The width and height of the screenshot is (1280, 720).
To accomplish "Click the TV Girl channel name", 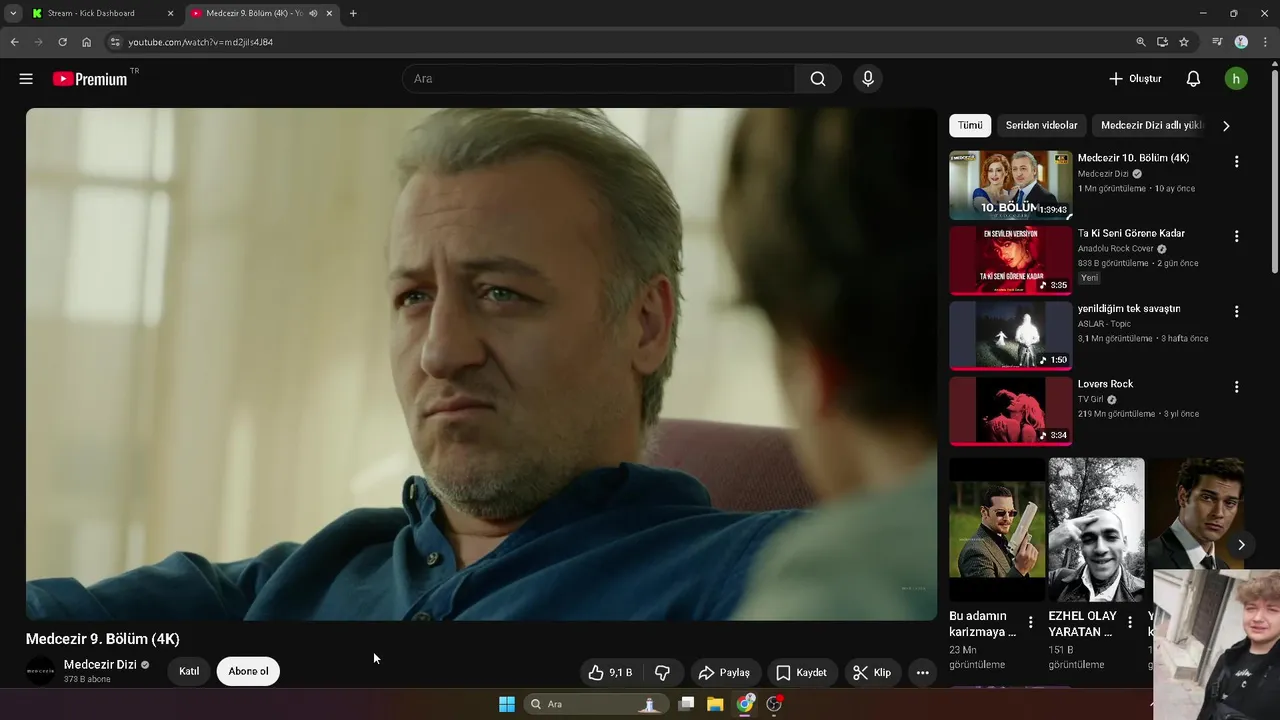I will [x=1090, y=399].
